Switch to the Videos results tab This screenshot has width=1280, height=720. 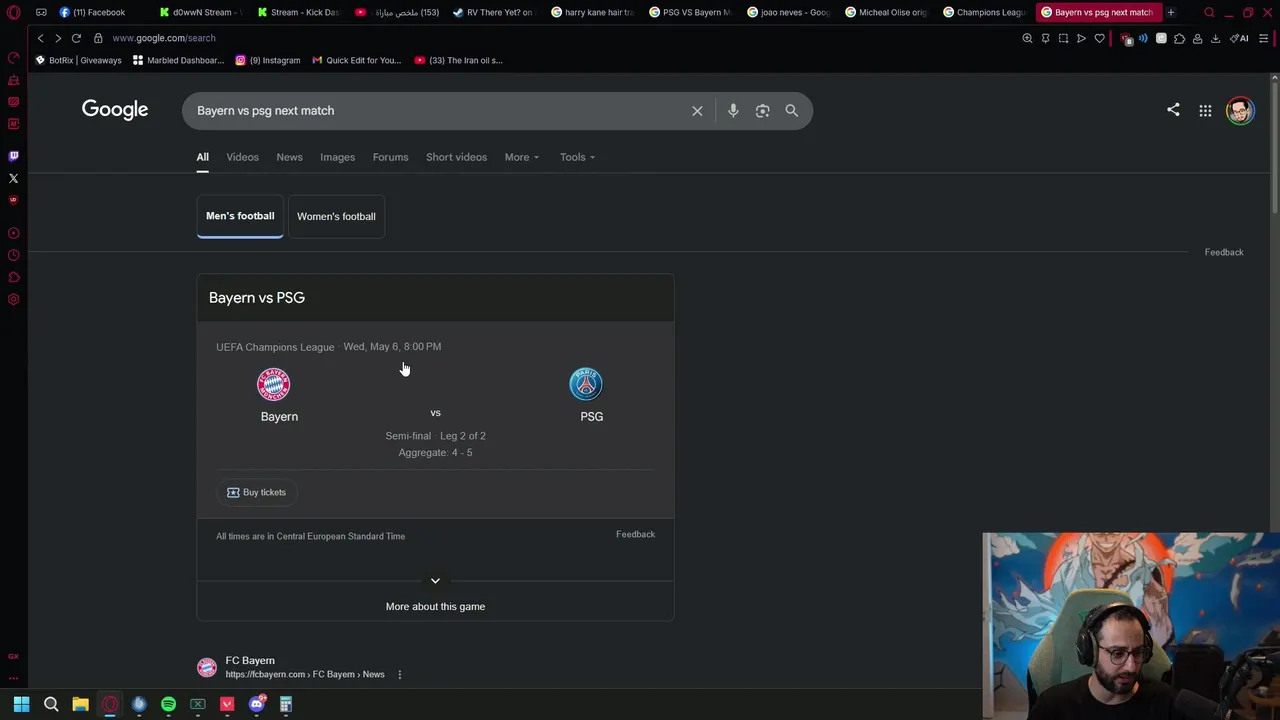242,157
